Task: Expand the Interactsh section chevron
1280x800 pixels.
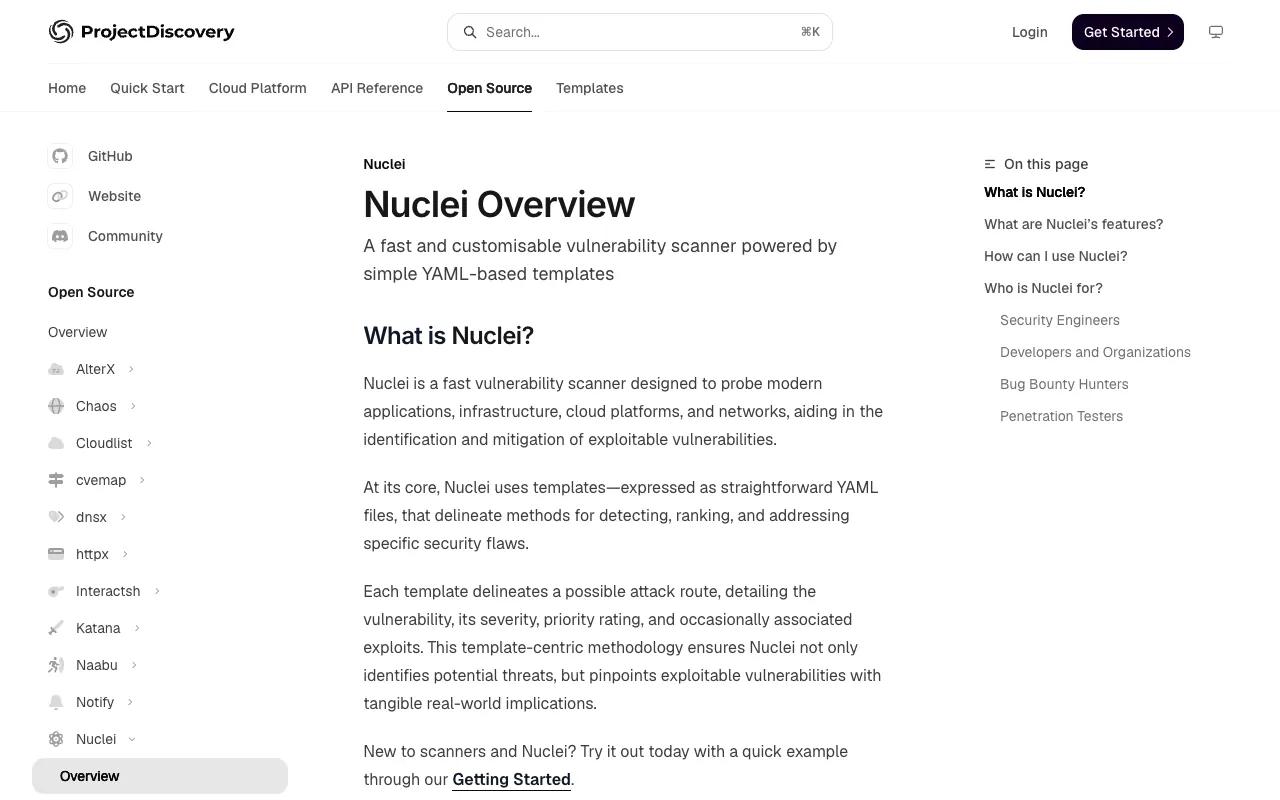Action: coord(157,591)
